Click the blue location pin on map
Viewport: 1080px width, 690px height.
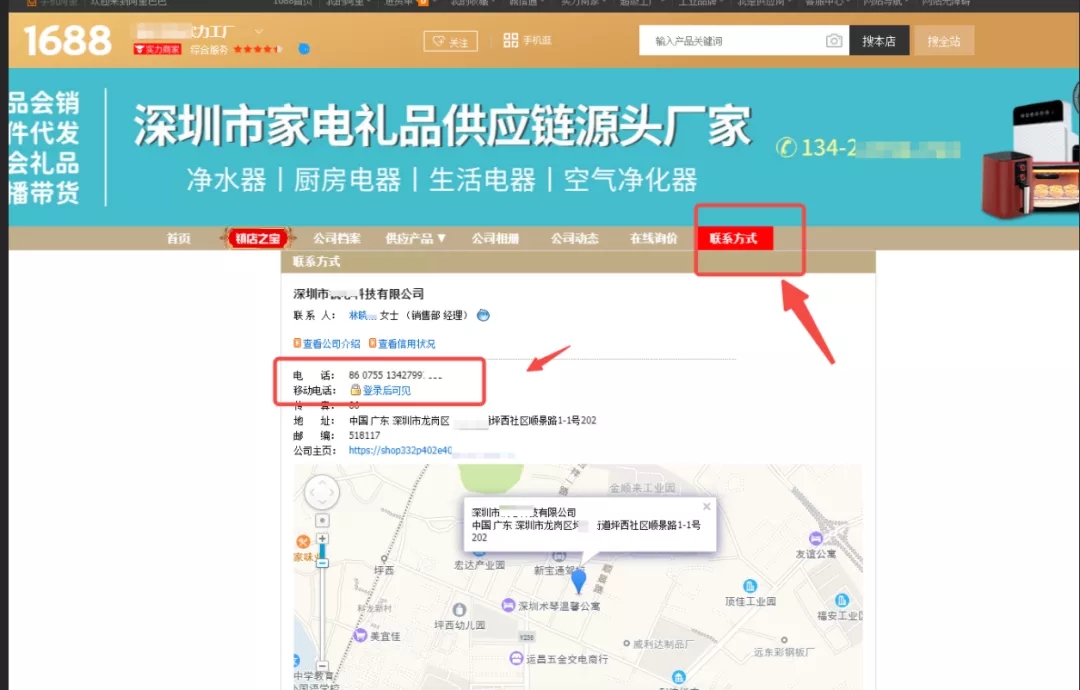click(x=578, y=579)
